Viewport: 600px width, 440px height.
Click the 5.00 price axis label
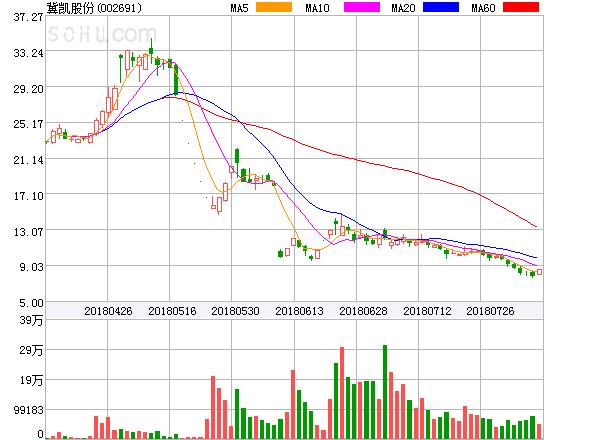31,303
